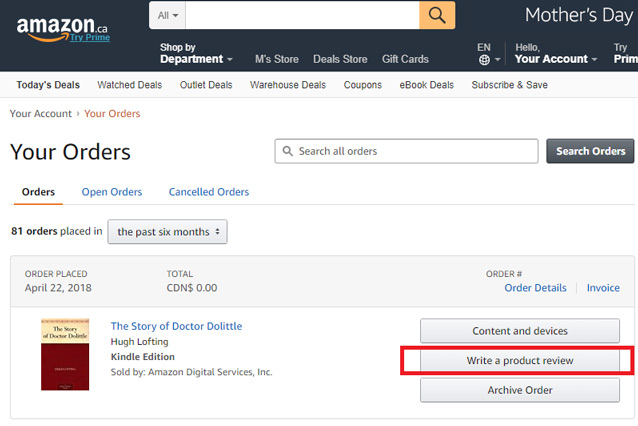Click the Search Orders button

tap(590, 151)
